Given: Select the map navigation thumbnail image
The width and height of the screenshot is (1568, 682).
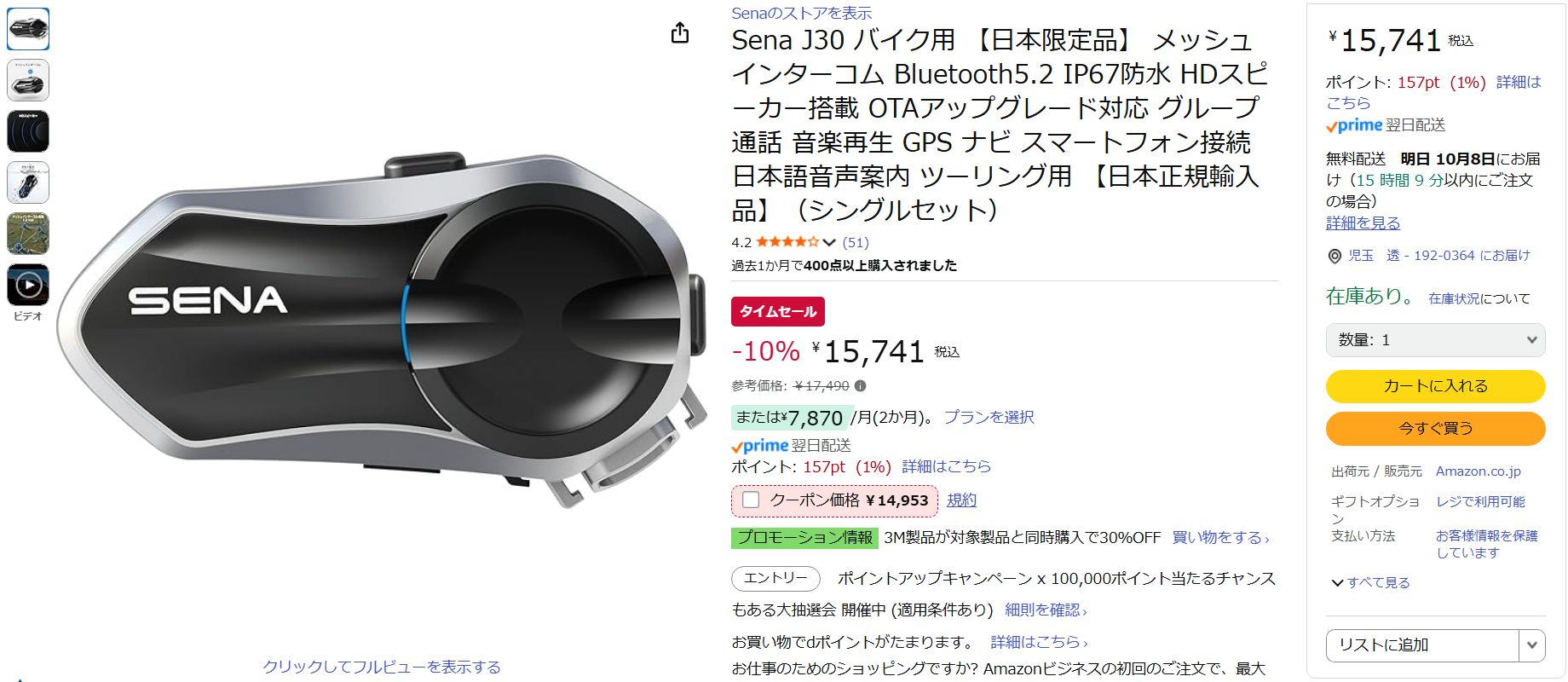Looking at the screenshot, I should (x=28, y=234).
